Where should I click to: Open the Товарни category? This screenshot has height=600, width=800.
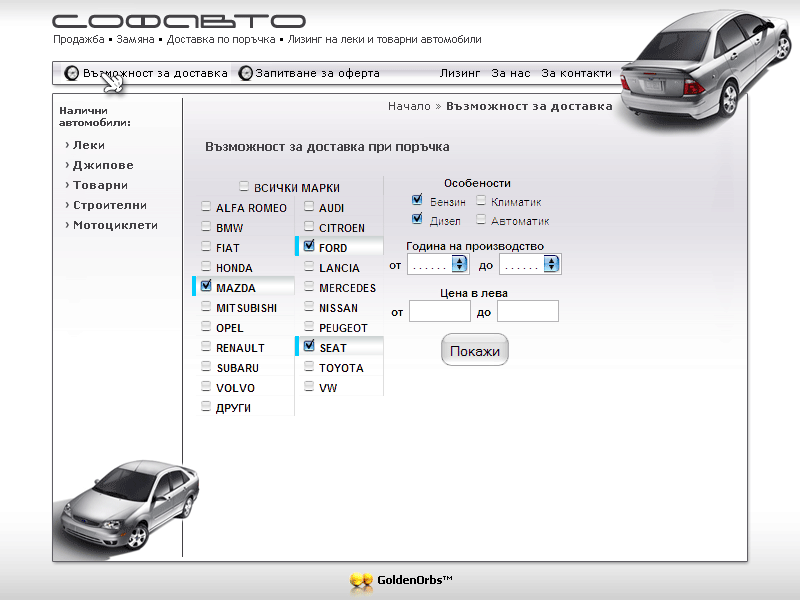(x=101, y=185)
